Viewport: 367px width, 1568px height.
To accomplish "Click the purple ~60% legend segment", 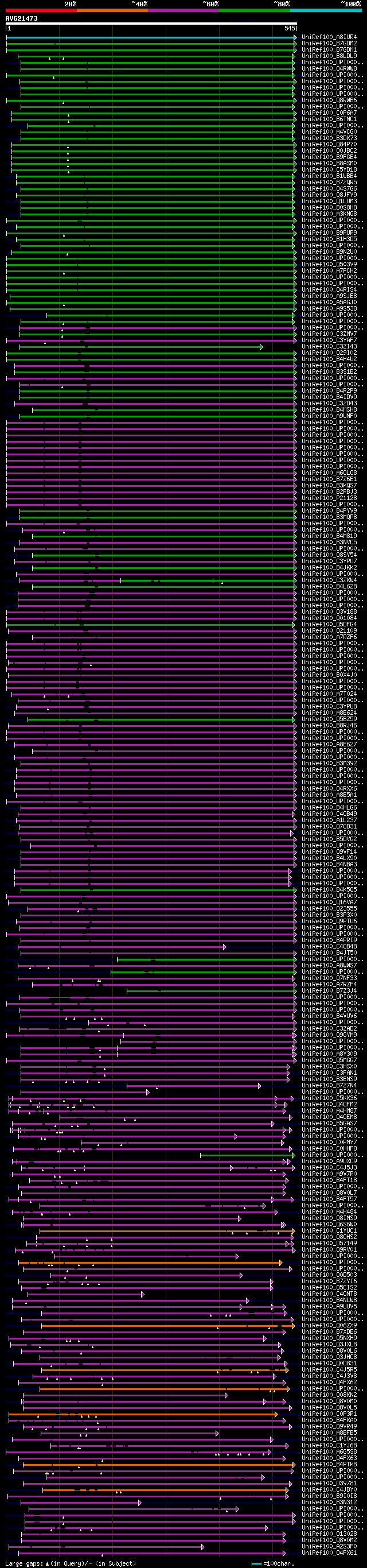I will [183, 10].
